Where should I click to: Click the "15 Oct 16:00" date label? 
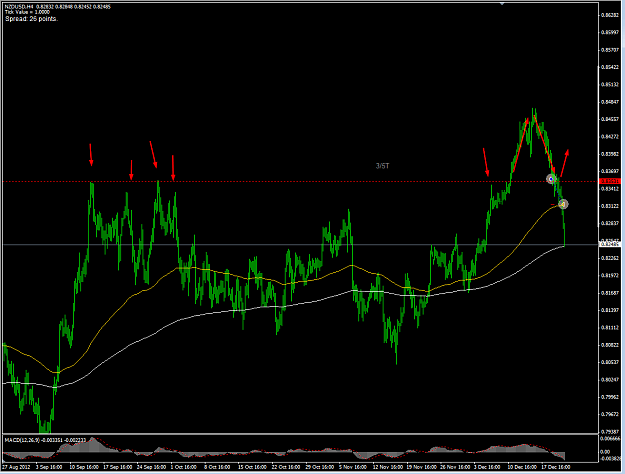click(253, 466)
